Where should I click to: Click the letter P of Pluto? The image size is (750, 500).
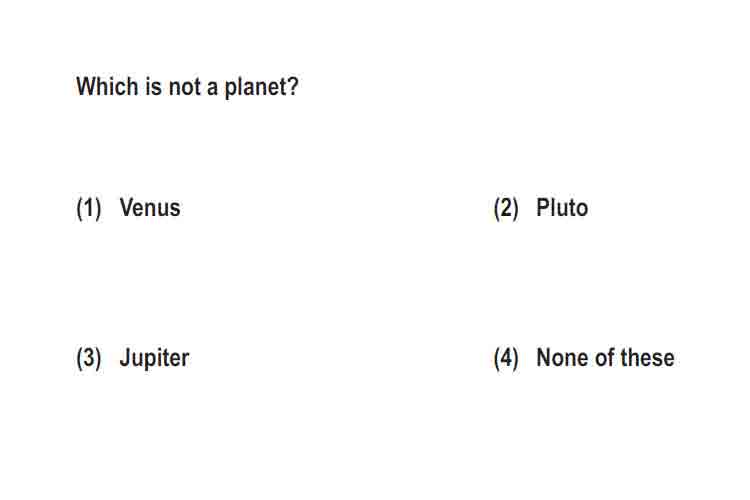[544, 208]
